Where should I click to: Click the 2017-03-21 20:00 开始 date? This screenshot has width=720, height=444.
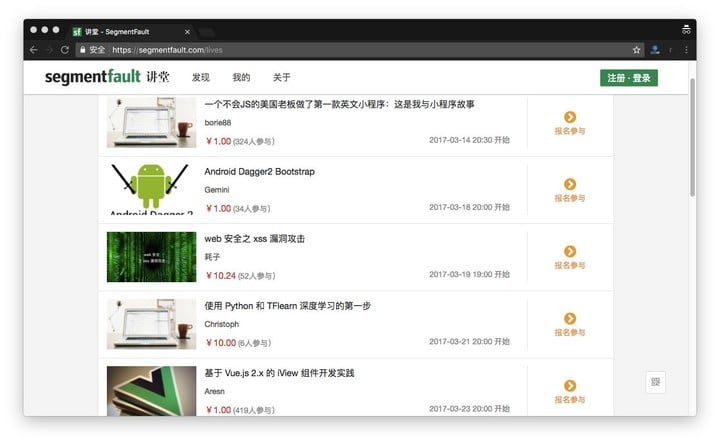[469, 341]
